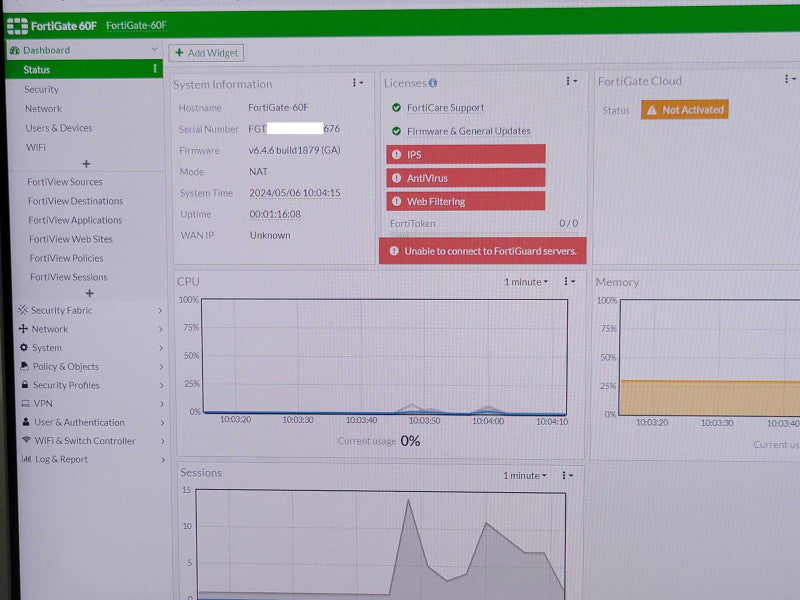Open FortiView Sources
The width and height of the screenshot is (800, 600).
(x=65, y=182)
